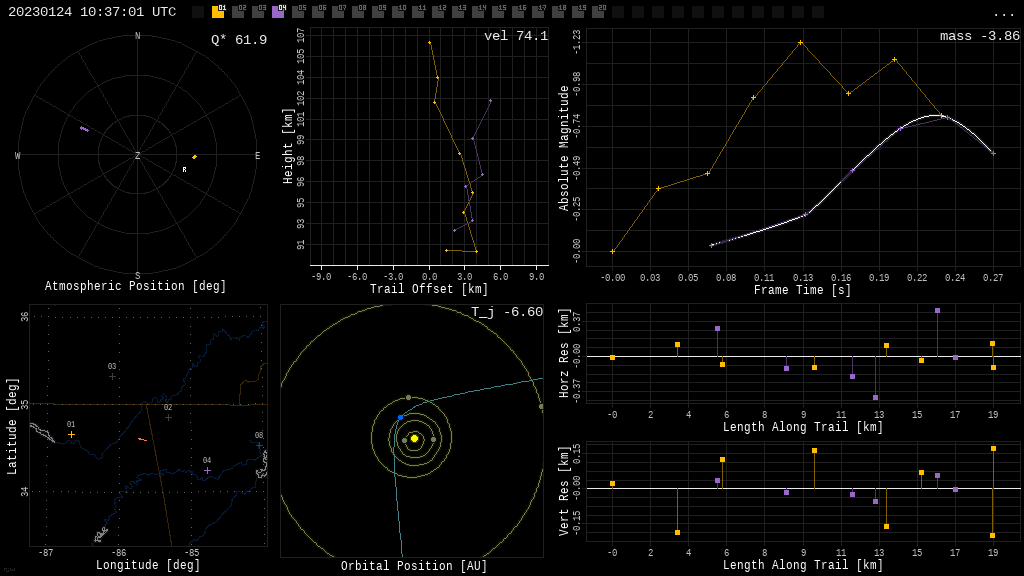Toggle the station 08 indicator square

click(x=358, y=12)
